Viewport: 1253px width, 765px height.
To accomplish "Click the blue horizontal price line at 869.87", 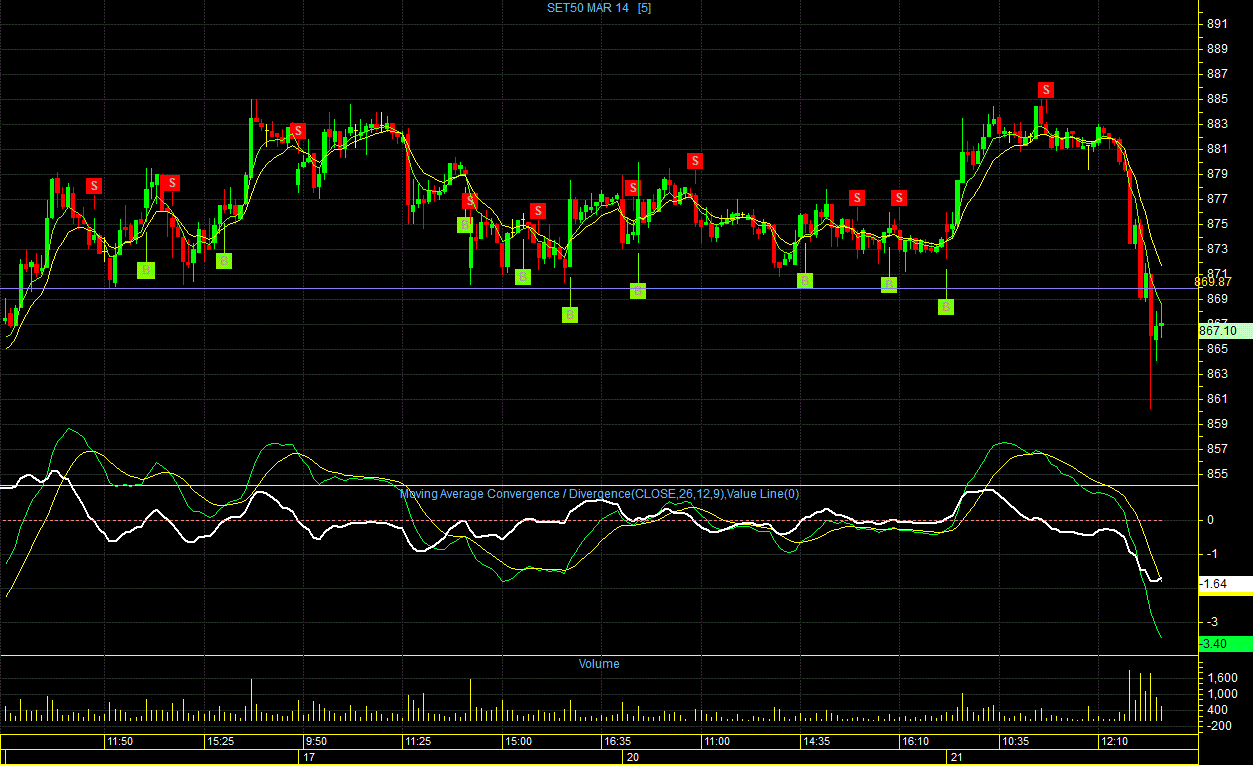I will tap(599, 289).
